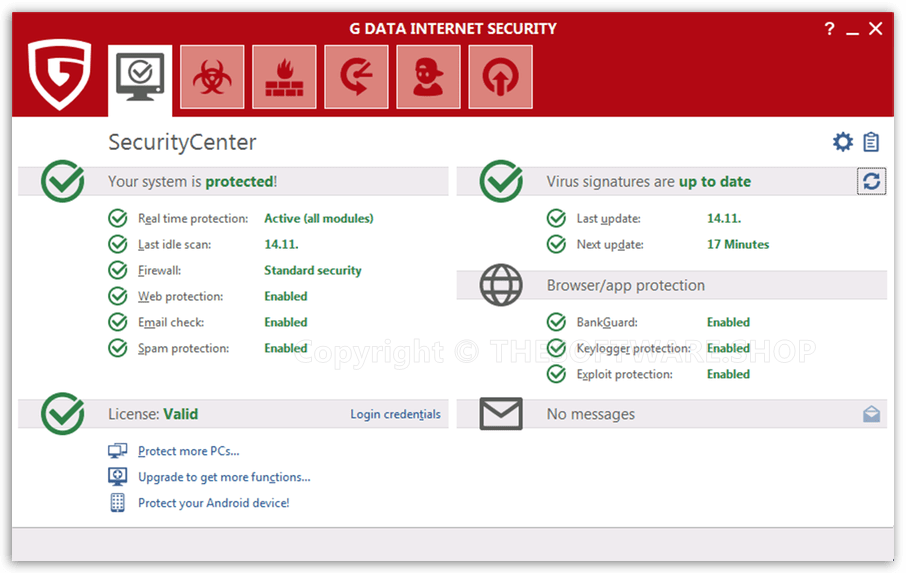Click Web protection label
The height and width of the screenshot is (573, 906).
(180, 296)
